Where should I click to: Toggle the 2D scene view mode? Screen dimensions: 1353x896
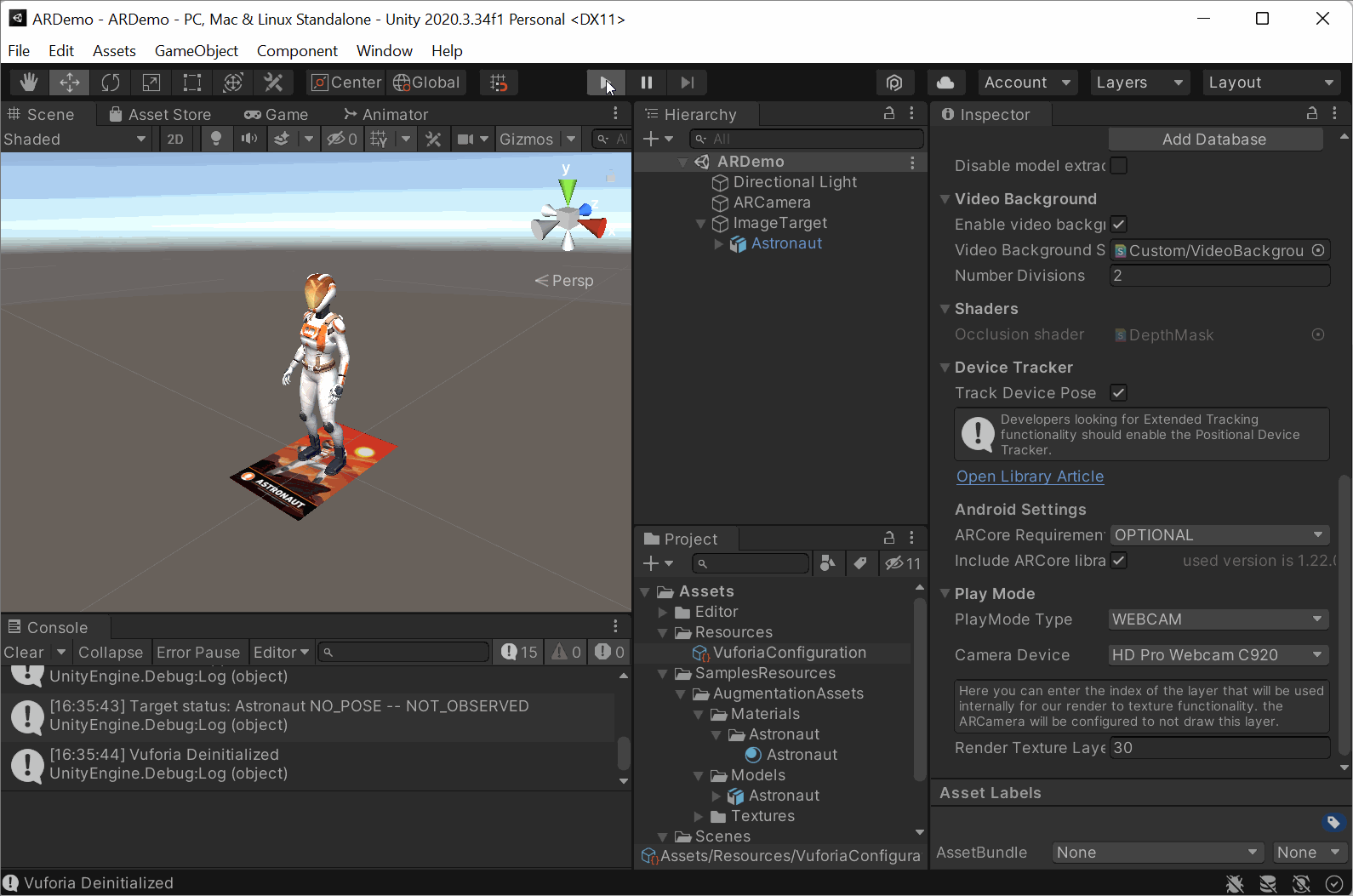click(x=175, y=140)
